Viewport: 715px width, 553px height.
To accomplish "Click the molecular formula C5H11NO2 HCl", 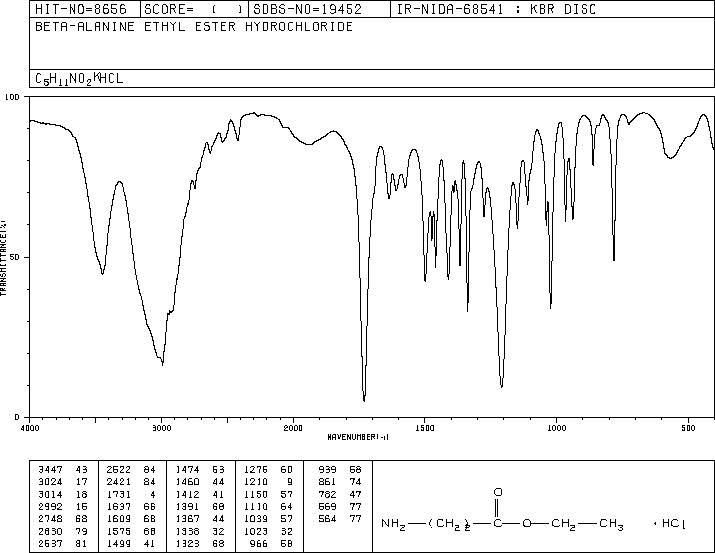I will point(79,79).
